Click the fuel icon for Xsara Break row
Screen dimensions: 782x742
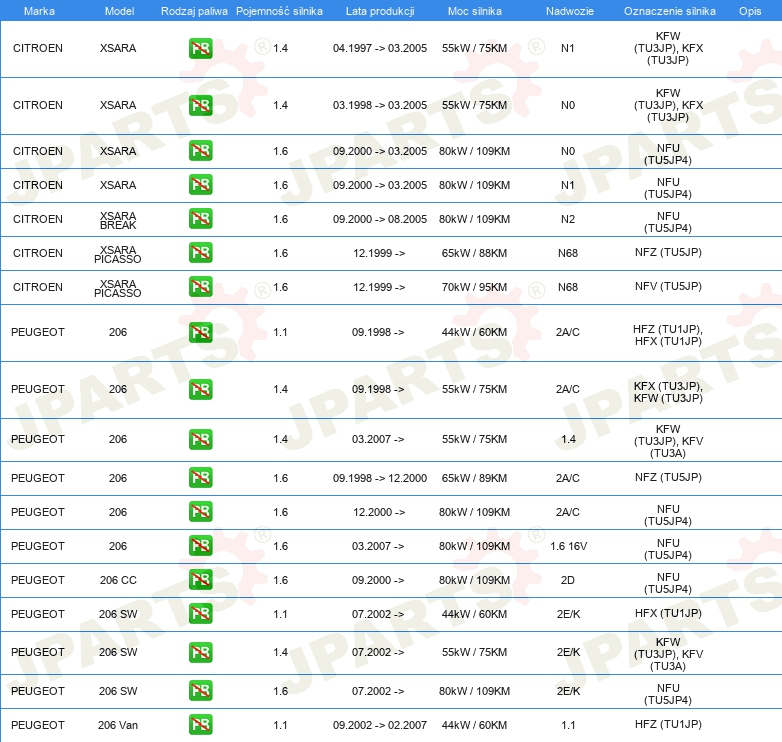pos(200,219)
